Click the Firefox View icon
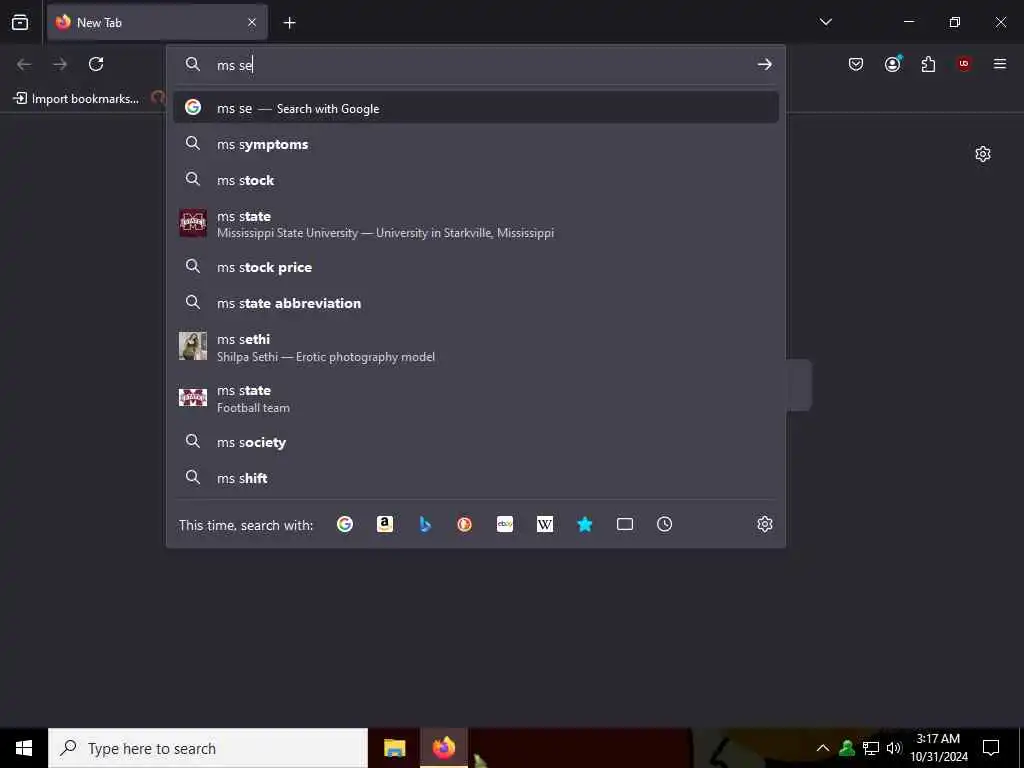 click(20, 22)
